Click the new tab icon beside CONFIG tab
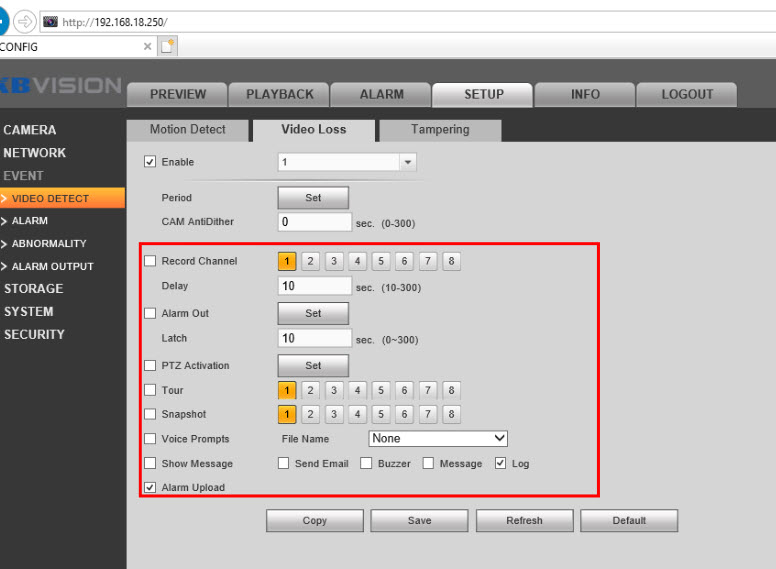The width and height of the screenshot is (776, 569). pos(168,46)
